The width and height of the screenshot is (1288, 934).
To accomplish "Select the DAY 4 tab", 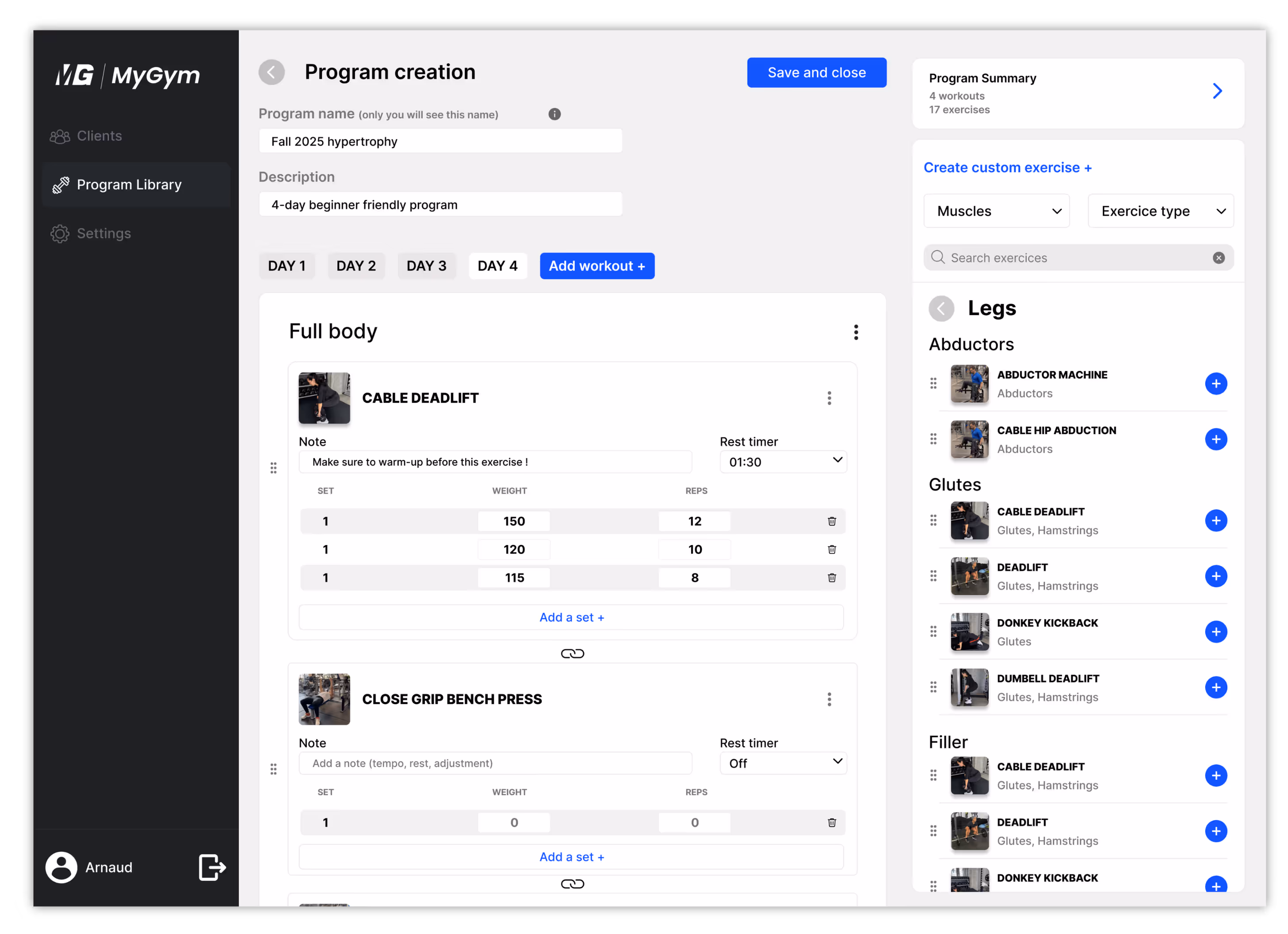I will click(497, 266).
